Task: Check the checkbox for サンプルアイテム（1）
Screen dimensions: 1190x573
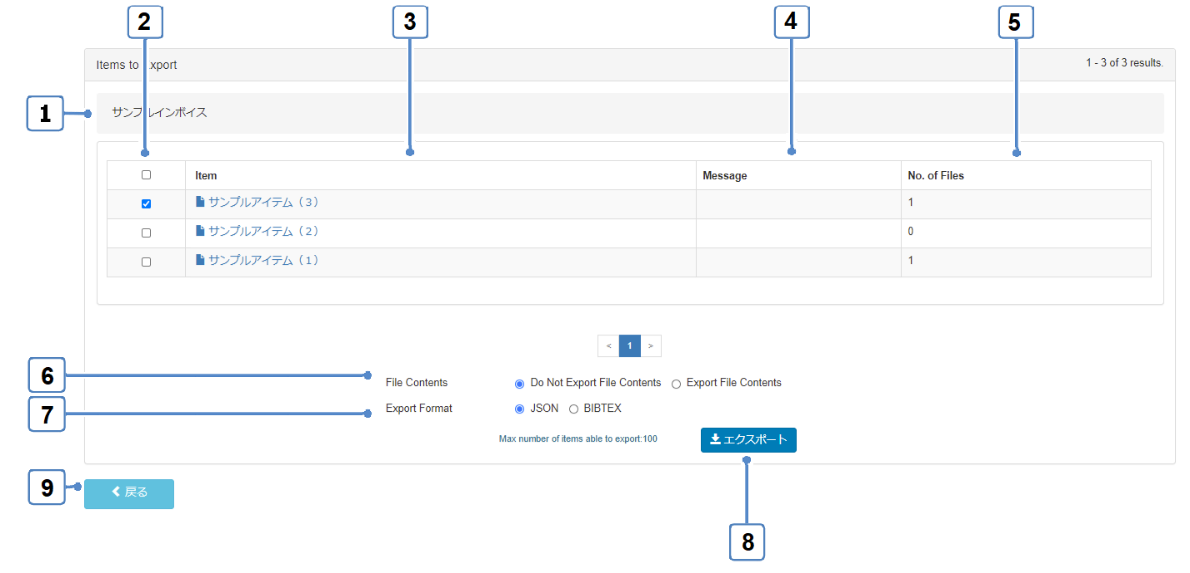Action: [x=146, y=262]
